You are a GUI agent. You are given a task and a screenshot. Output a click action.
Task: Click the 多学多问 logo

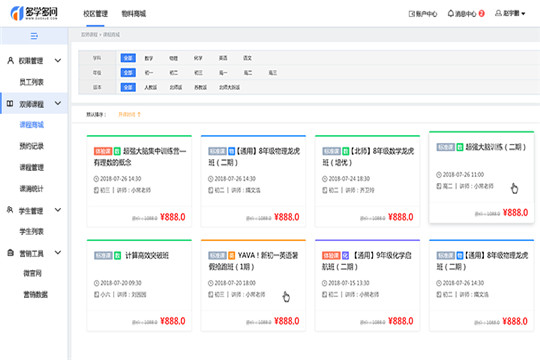tap(34, 13)
